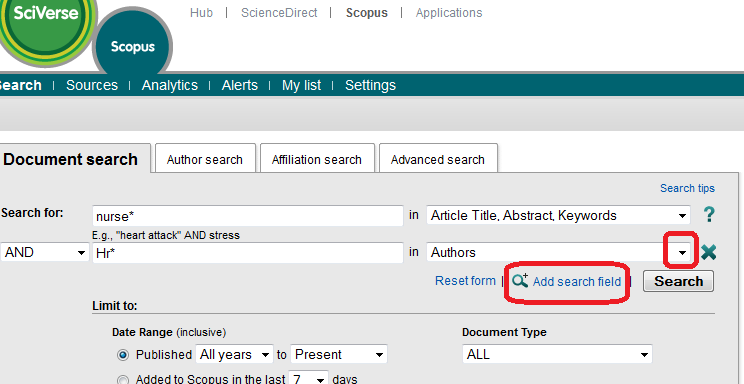Screen dimensions: 744x384
Task: Open the Affiliation search tab
Action: click(317, 159)
